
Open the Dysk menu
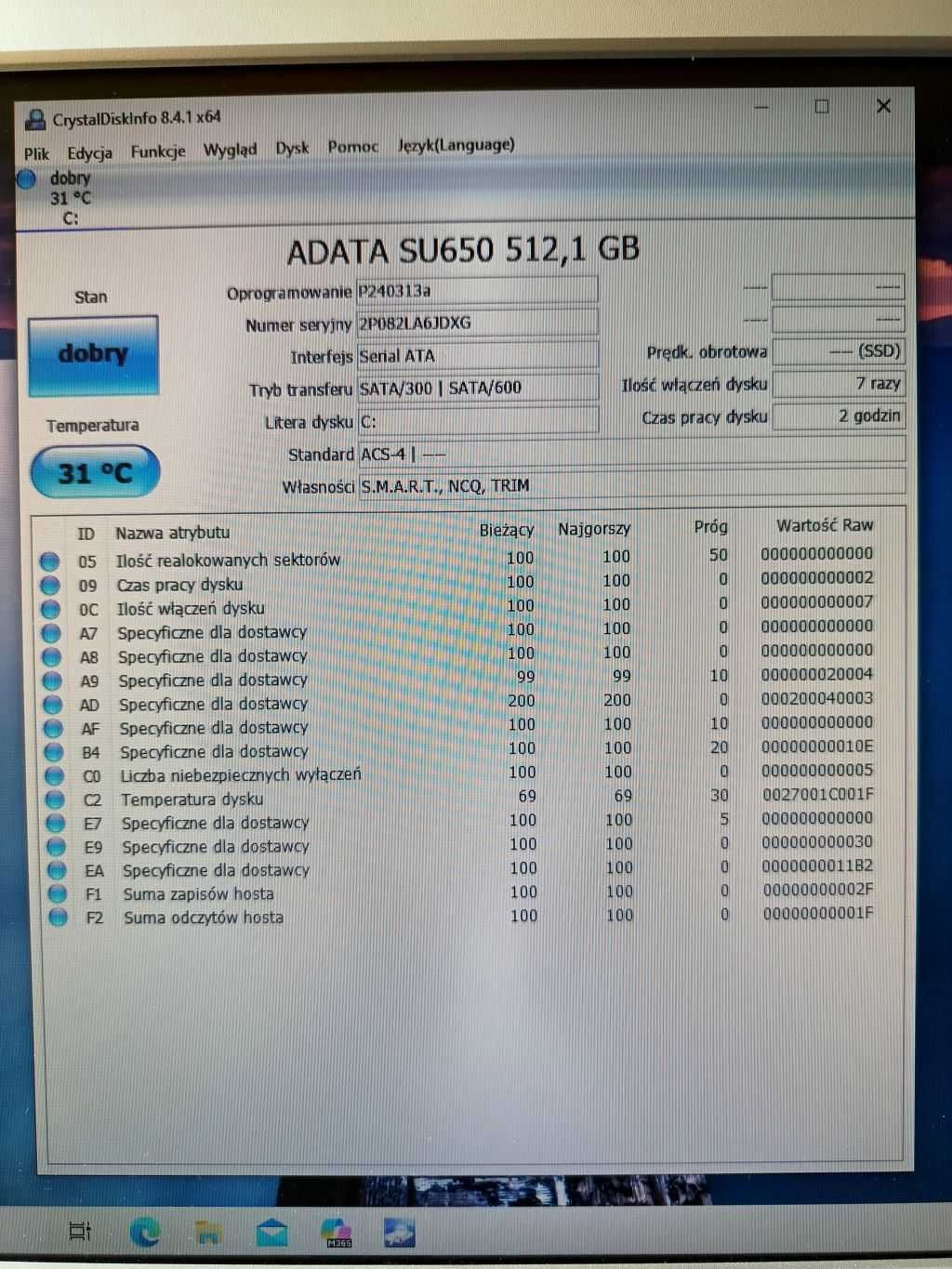click(x=292, y=148)
